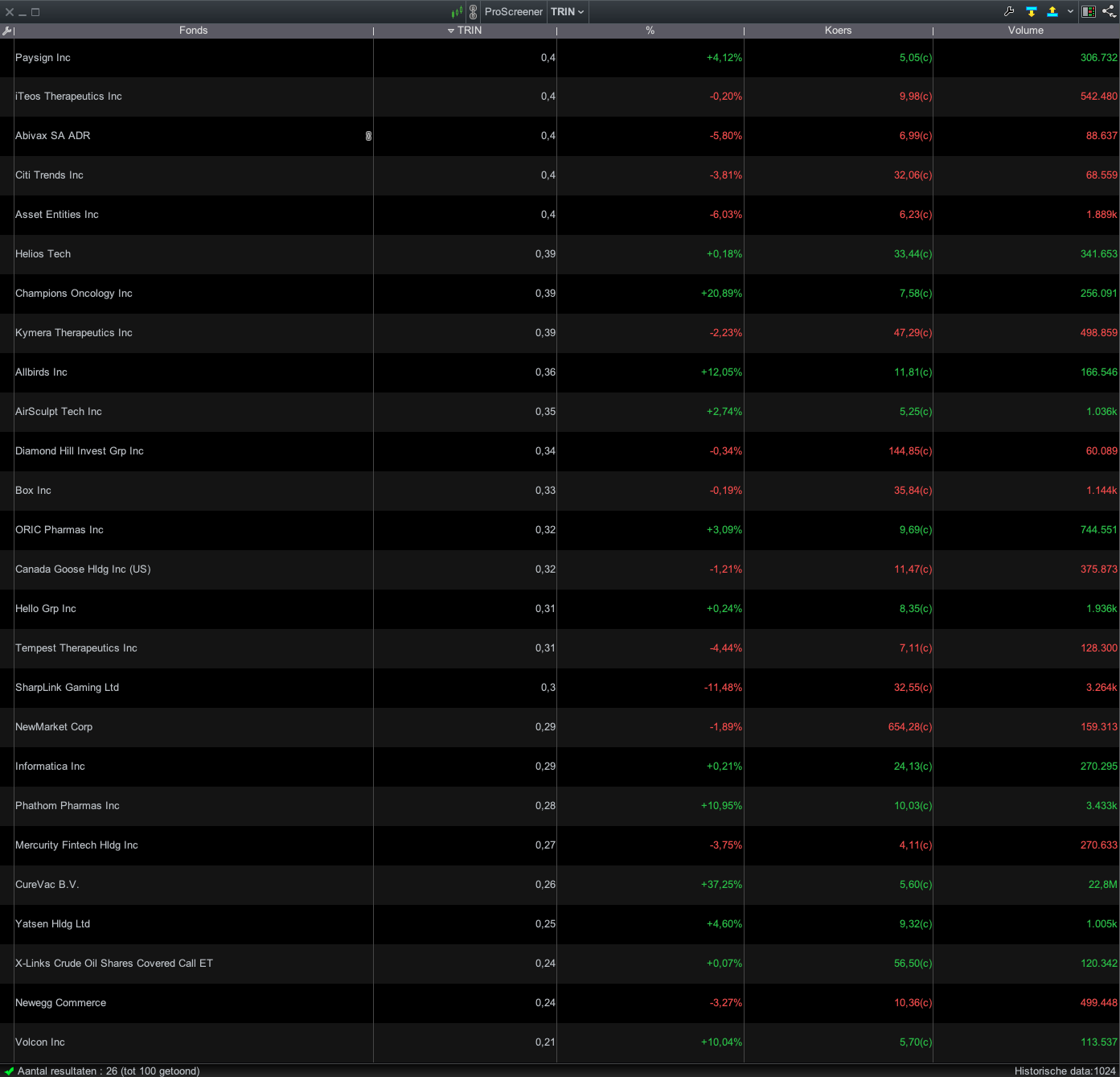
Task: Open the wrench settings icon in the title bar
Action: point(1009,11)
